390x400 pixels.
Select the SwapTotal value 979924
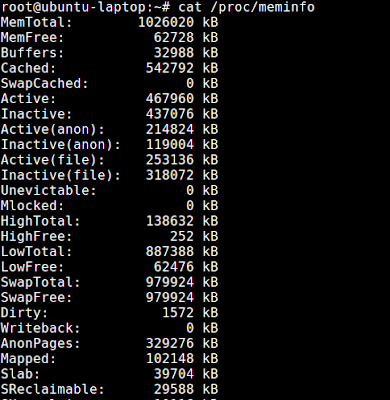pos(169,283)
